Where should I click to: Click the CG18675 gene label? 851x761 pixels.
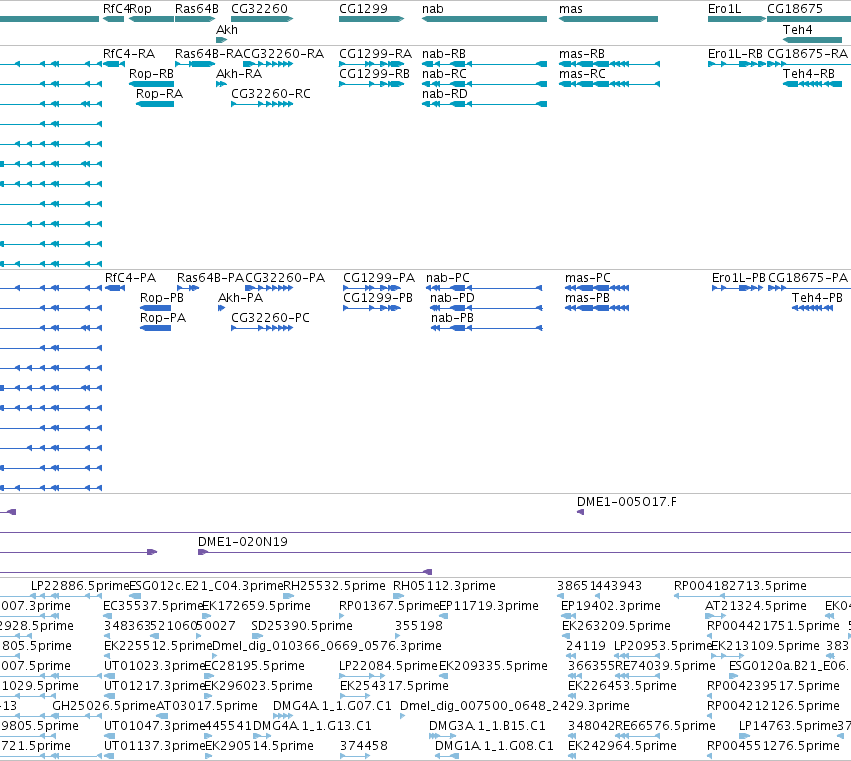795,9
